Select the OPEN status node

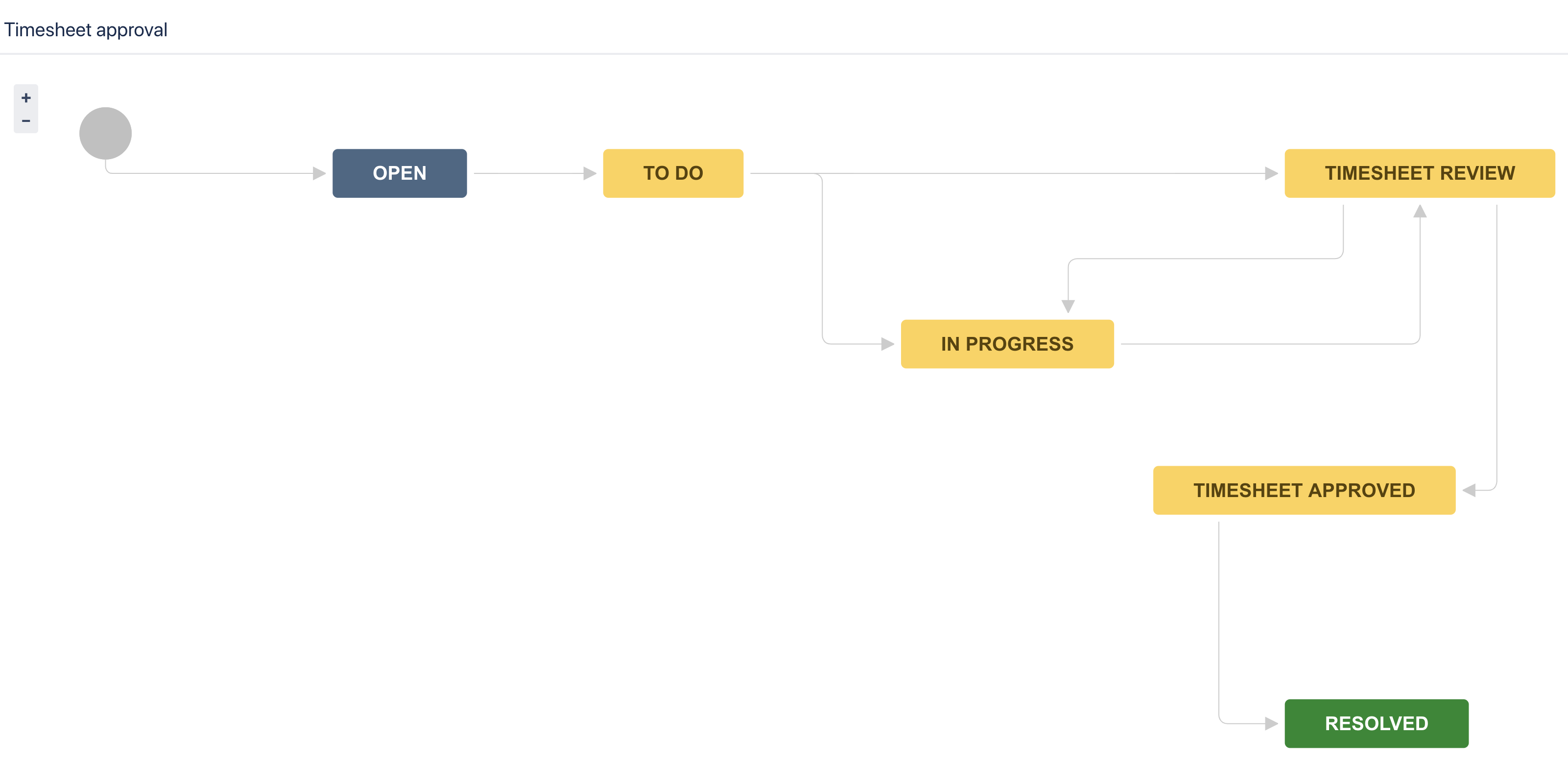pos(399,173)
